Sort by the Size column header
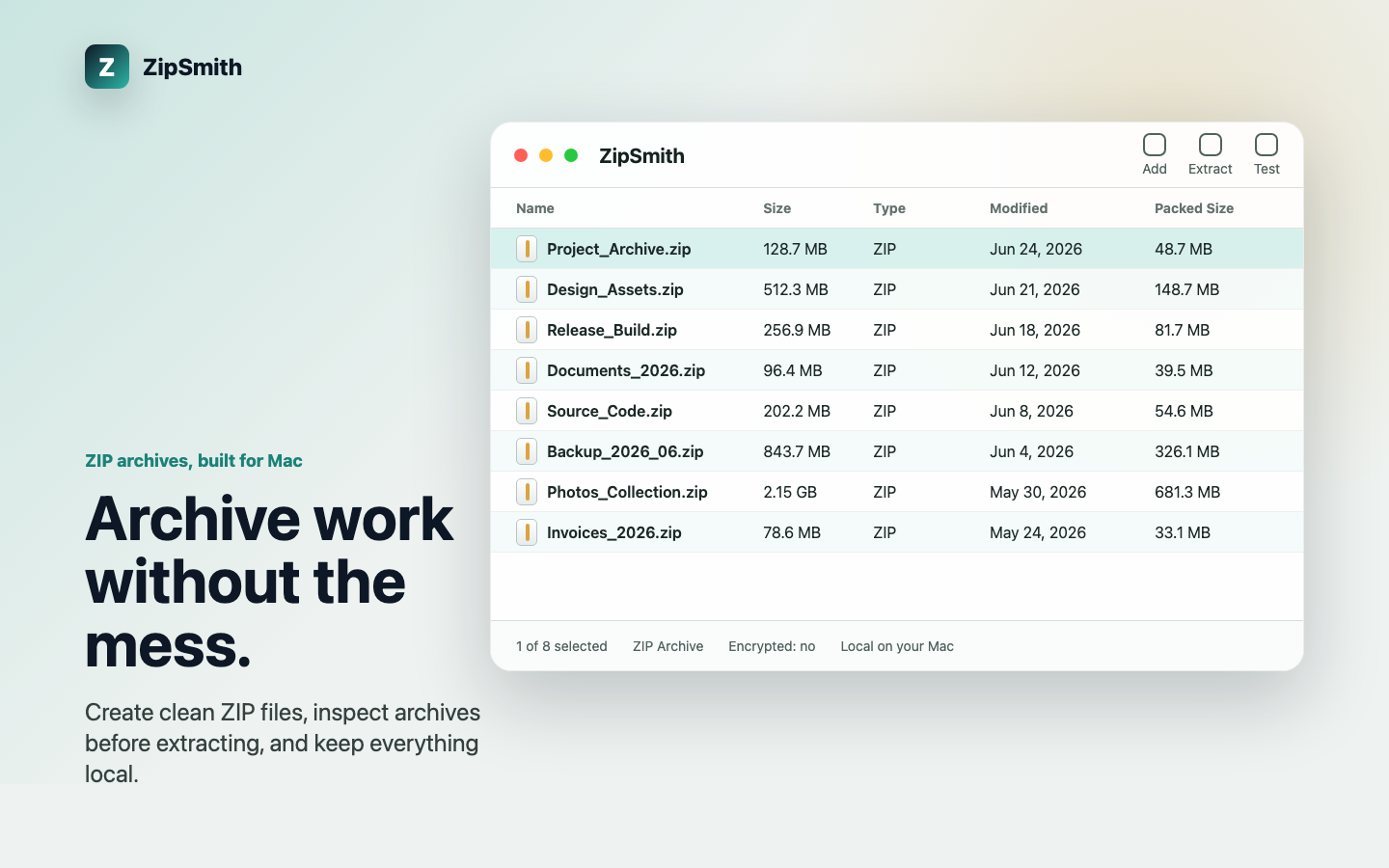The width and height of the screenshot is (1389, 868). (x=776, y=208)
